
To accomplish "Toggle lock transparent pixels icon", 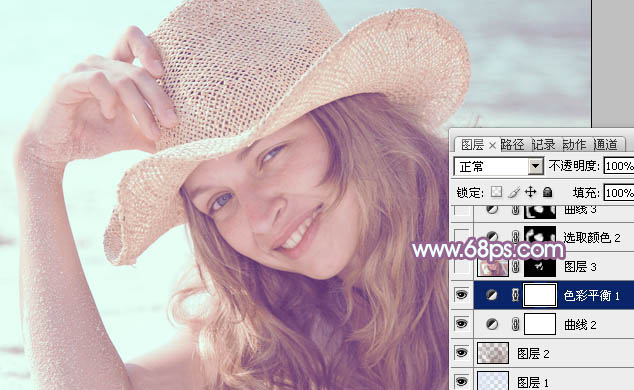I will 496,192.
